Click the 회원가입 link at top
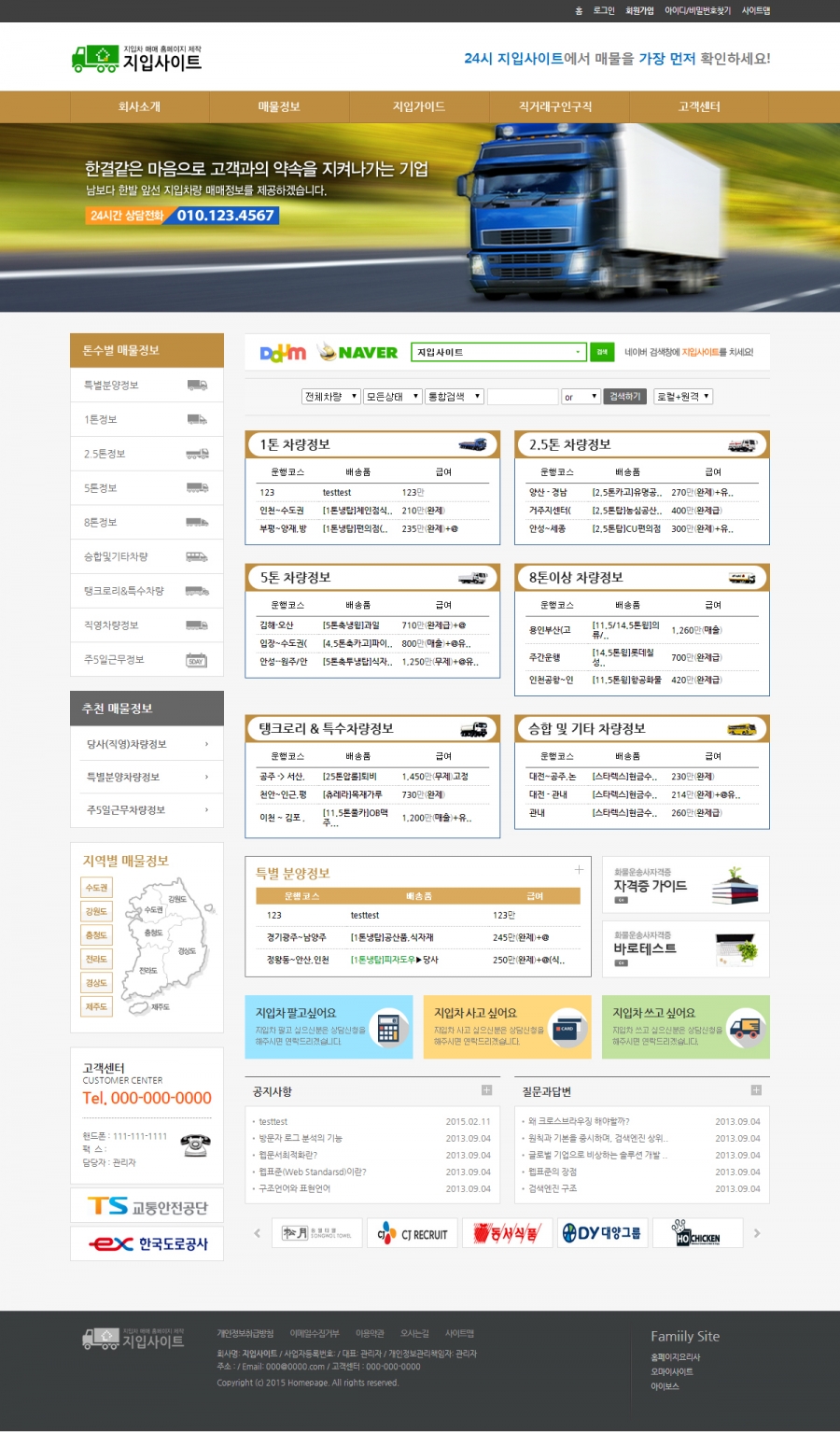This screenshot has height=1432, width=840. [639, 11]
